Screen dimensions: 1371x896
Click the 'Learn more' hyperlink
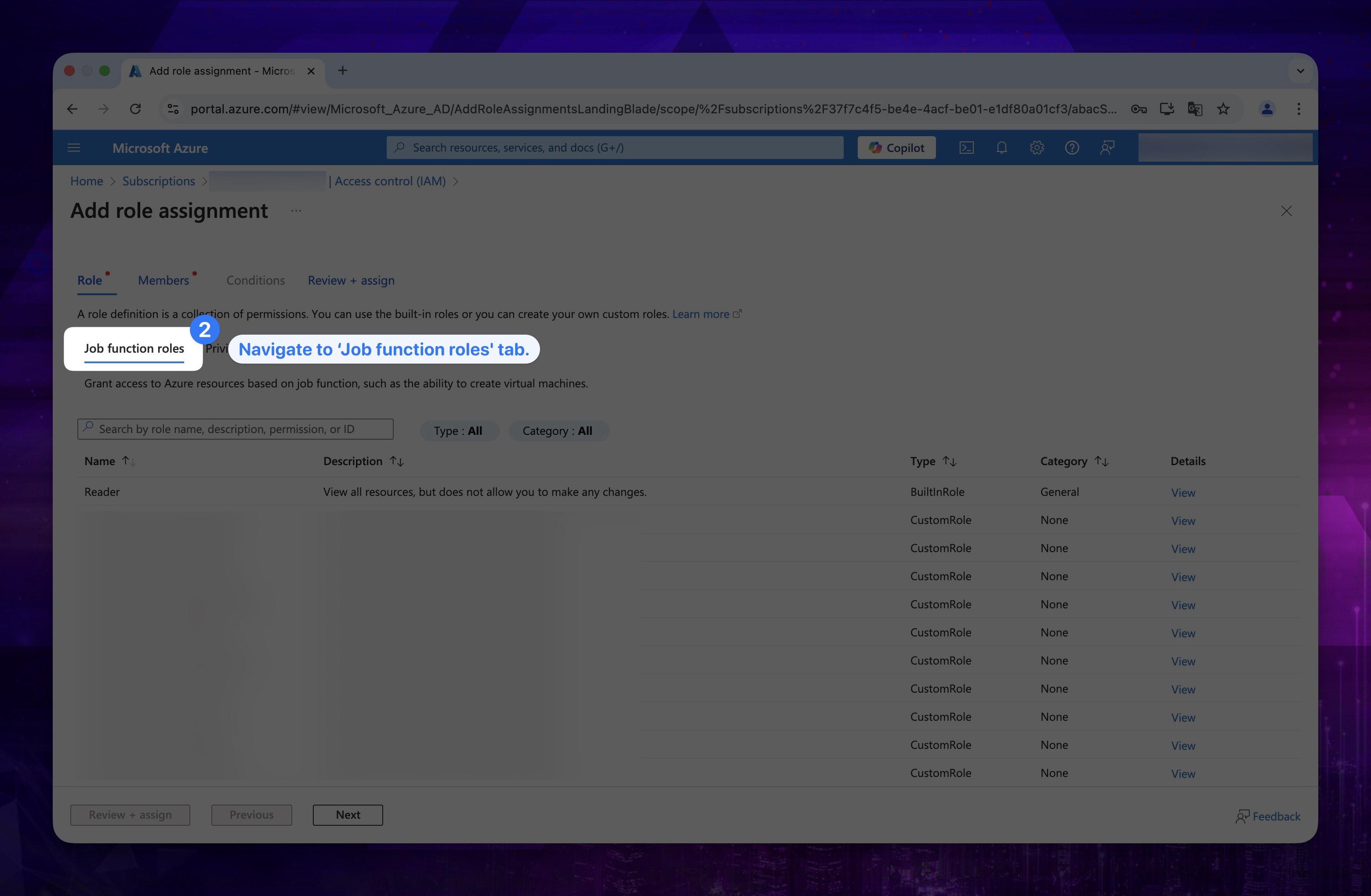tap(701, 313)
